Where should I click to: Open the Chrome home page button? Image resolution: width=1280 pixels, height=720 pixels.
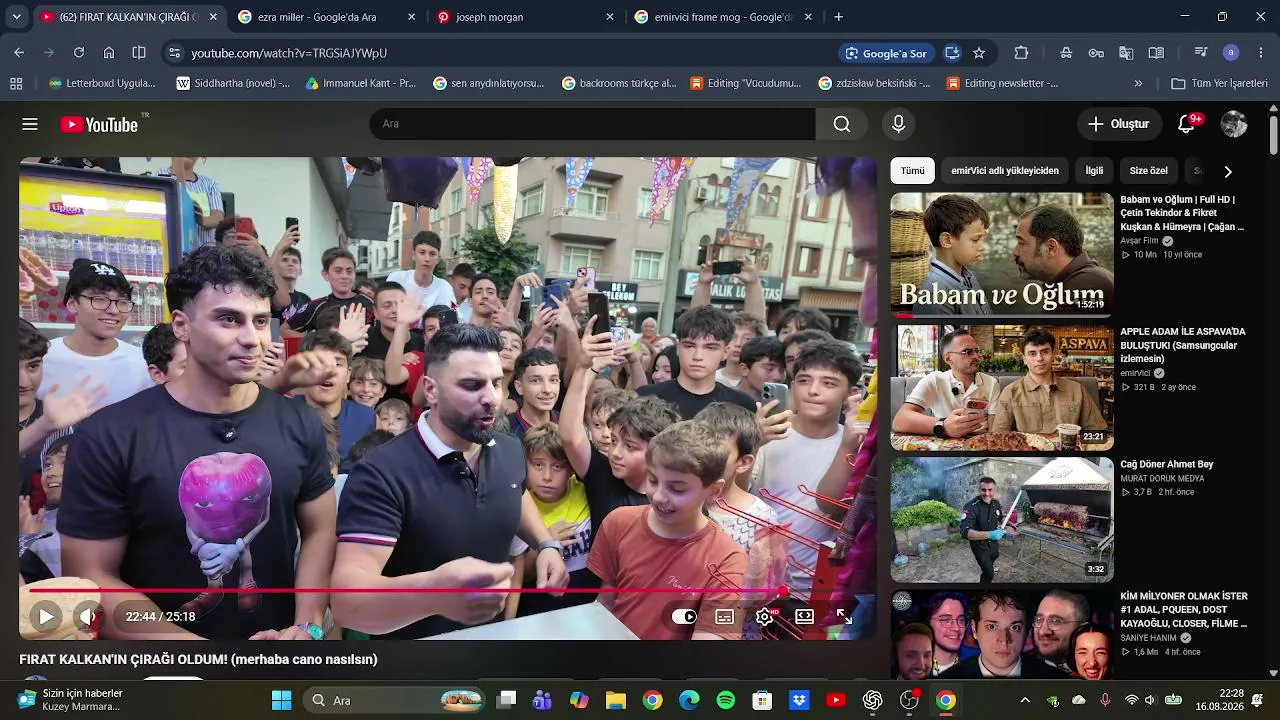(x=109, y=53)
